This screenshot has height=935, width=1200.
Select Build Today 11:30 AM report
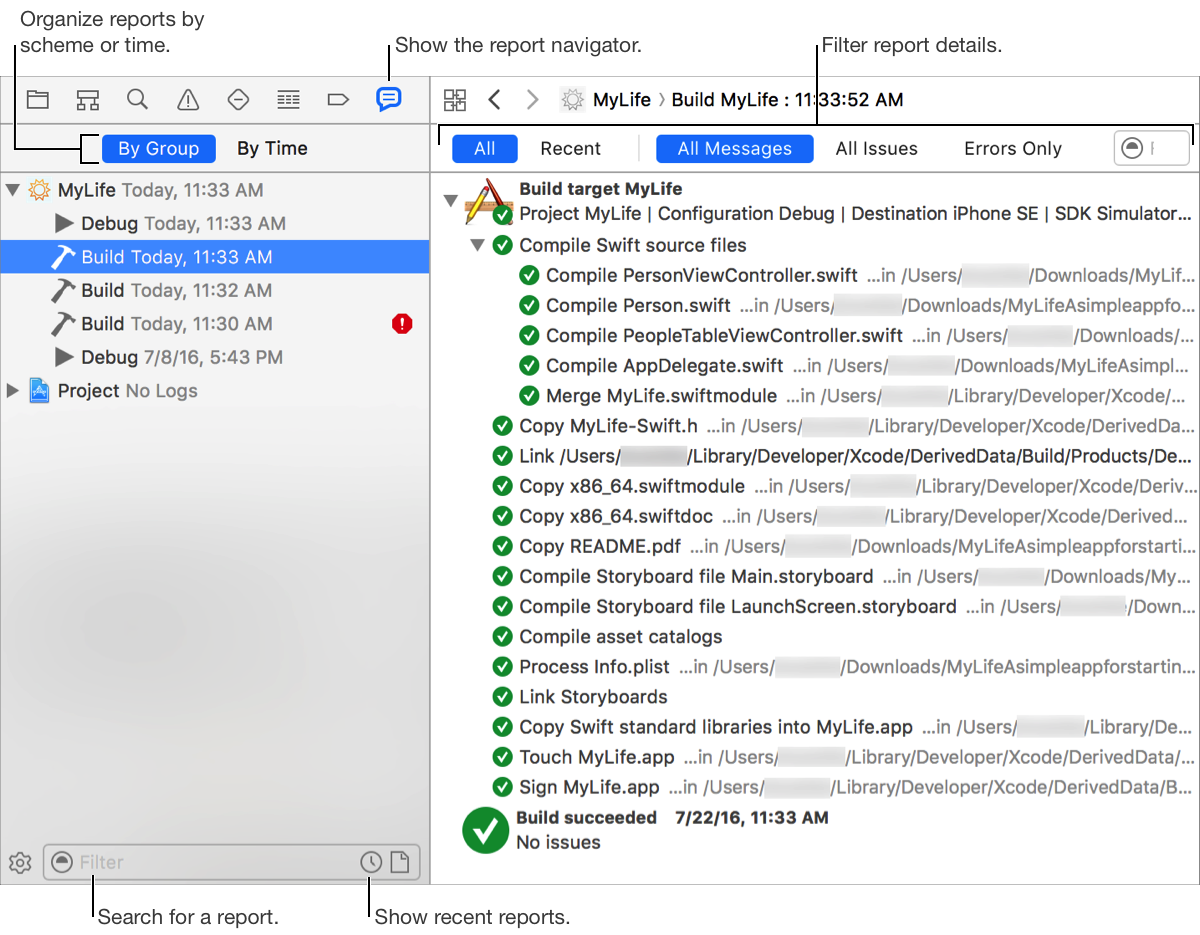tap(215, 323)
